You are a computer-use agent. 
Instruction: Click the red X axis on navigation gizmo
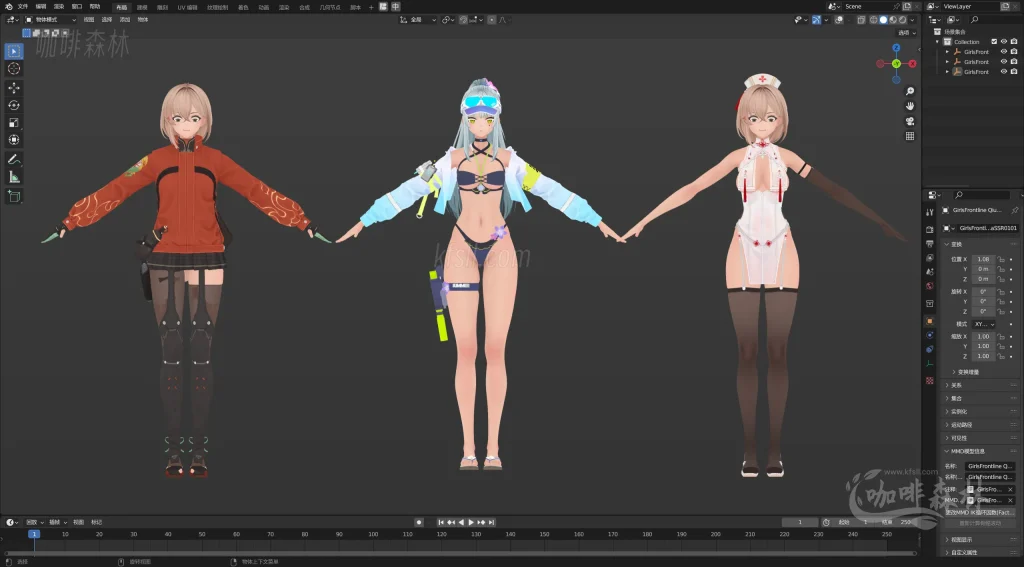(912, 63)
